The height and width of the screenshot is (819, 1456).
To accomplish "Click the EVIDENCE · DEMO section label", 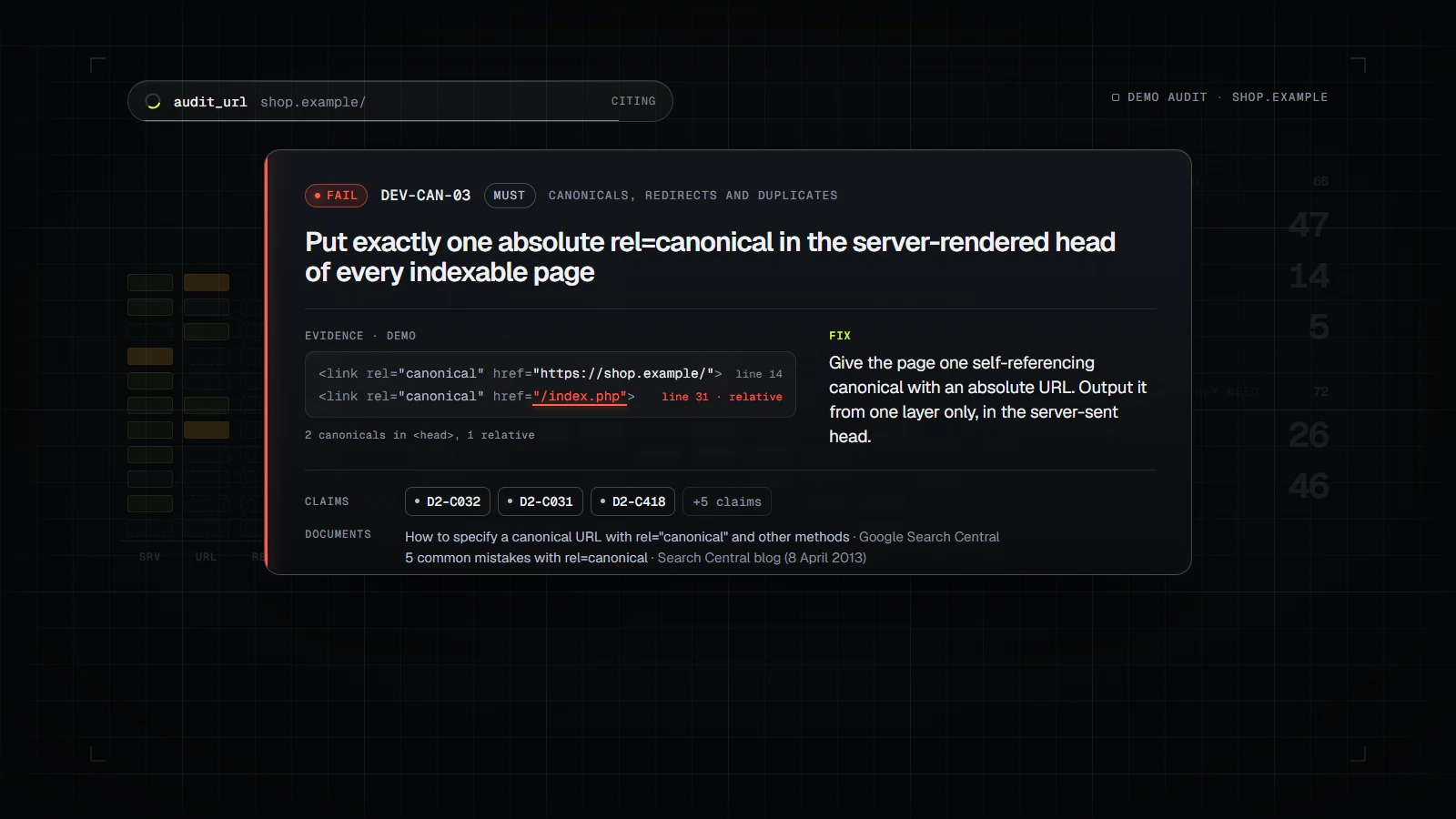I will click(360, 336).
